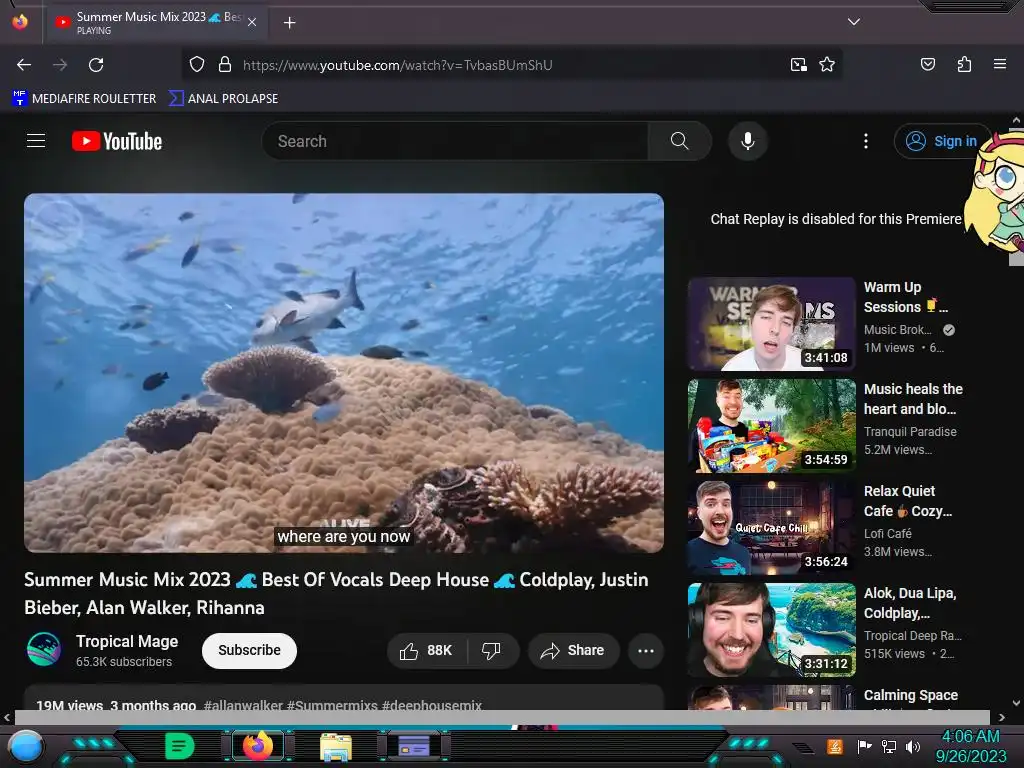Open Relax Quiet Cafe video thumbnail

pos(771,528)
